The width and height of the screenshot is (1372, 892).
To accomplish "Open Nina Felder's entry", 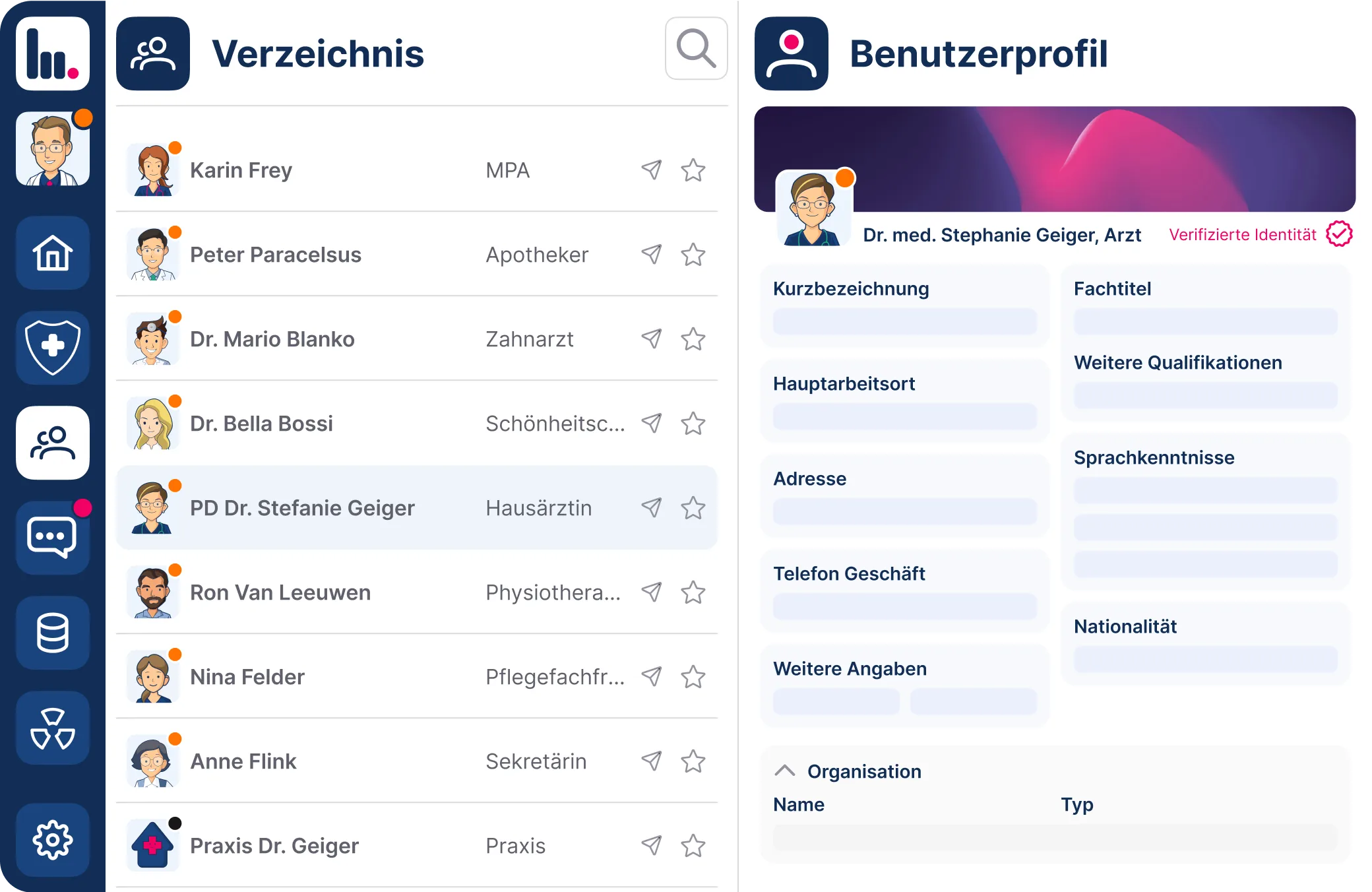I will [x=247, y=677].
